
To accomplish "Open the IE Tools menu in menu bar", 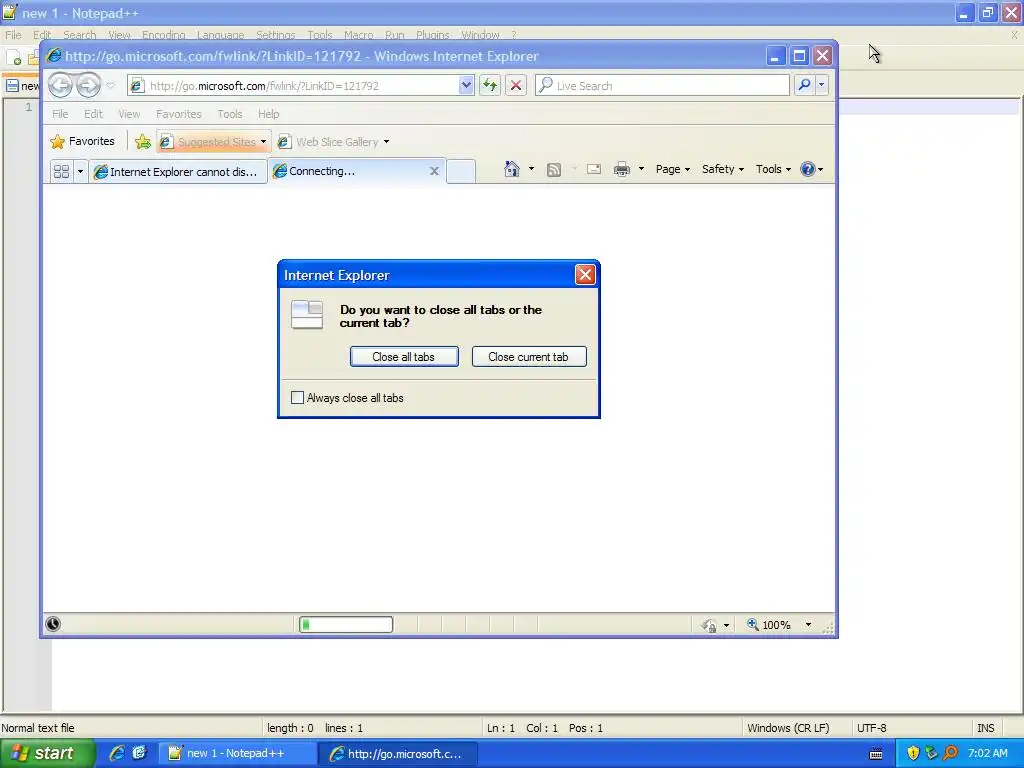I will [x=230, y=114].
